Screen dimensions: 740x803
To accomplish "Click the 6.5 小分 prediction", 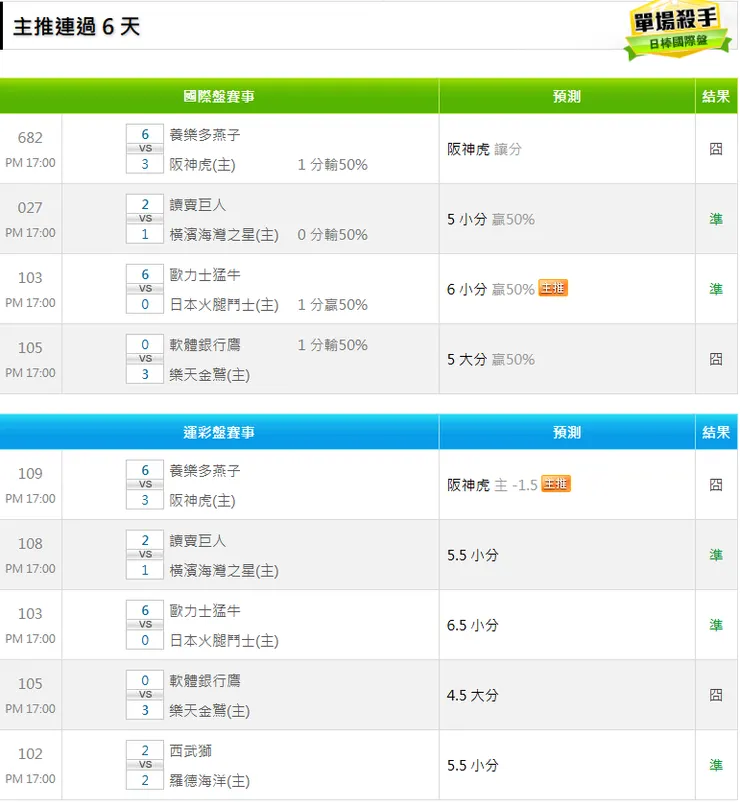I will (x=472, y=625).
